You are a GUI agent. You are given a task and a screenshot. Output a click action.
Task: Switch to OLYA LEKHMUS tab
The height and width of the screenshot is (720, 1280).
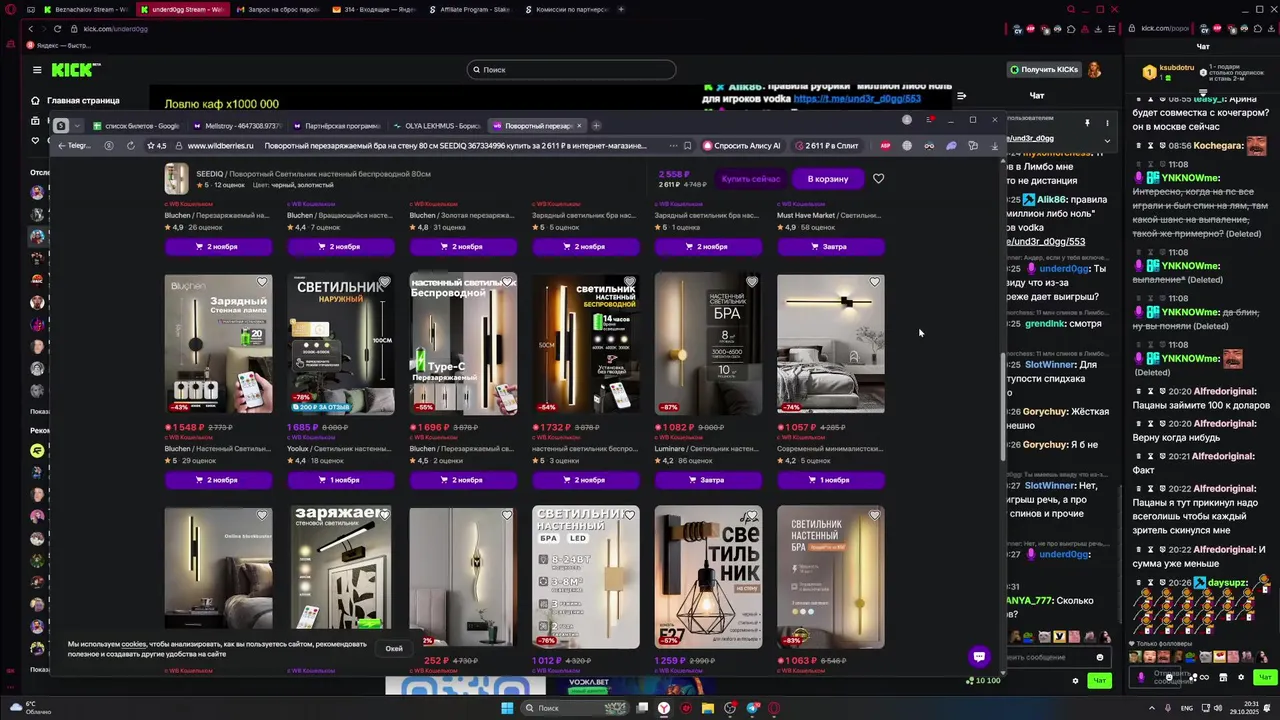point(437,126)
